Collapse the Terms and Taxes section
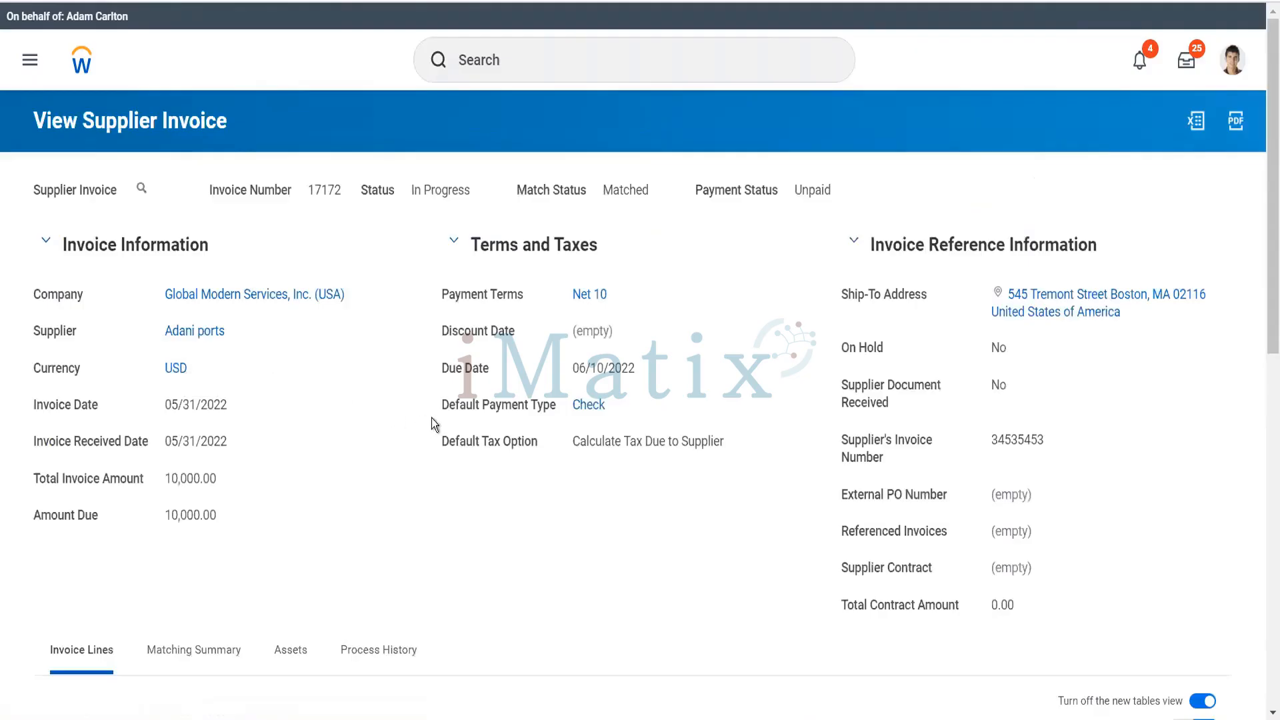The height and width of the screenshot is (720, 1280). click(453, 241)
